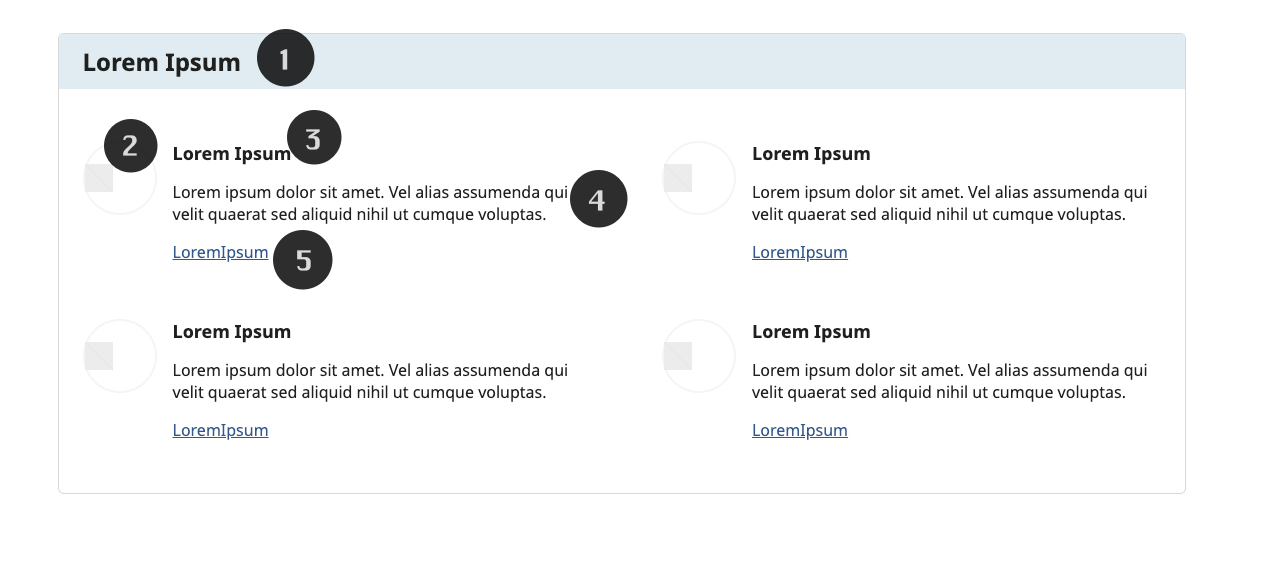Screen dimensions: 1274x583
Task: Click the circular image placeholder in bottom-right card
Action: (x=699, y=356)
